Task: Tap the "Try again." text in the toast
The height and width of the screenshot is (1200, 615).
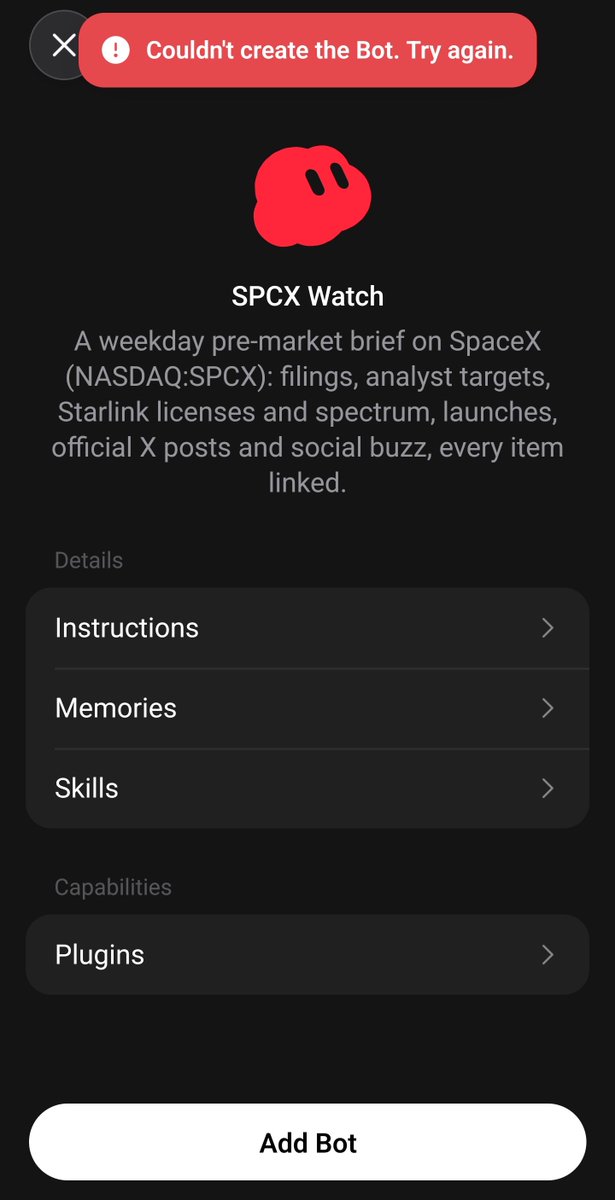Action: [x=459, y=50]
